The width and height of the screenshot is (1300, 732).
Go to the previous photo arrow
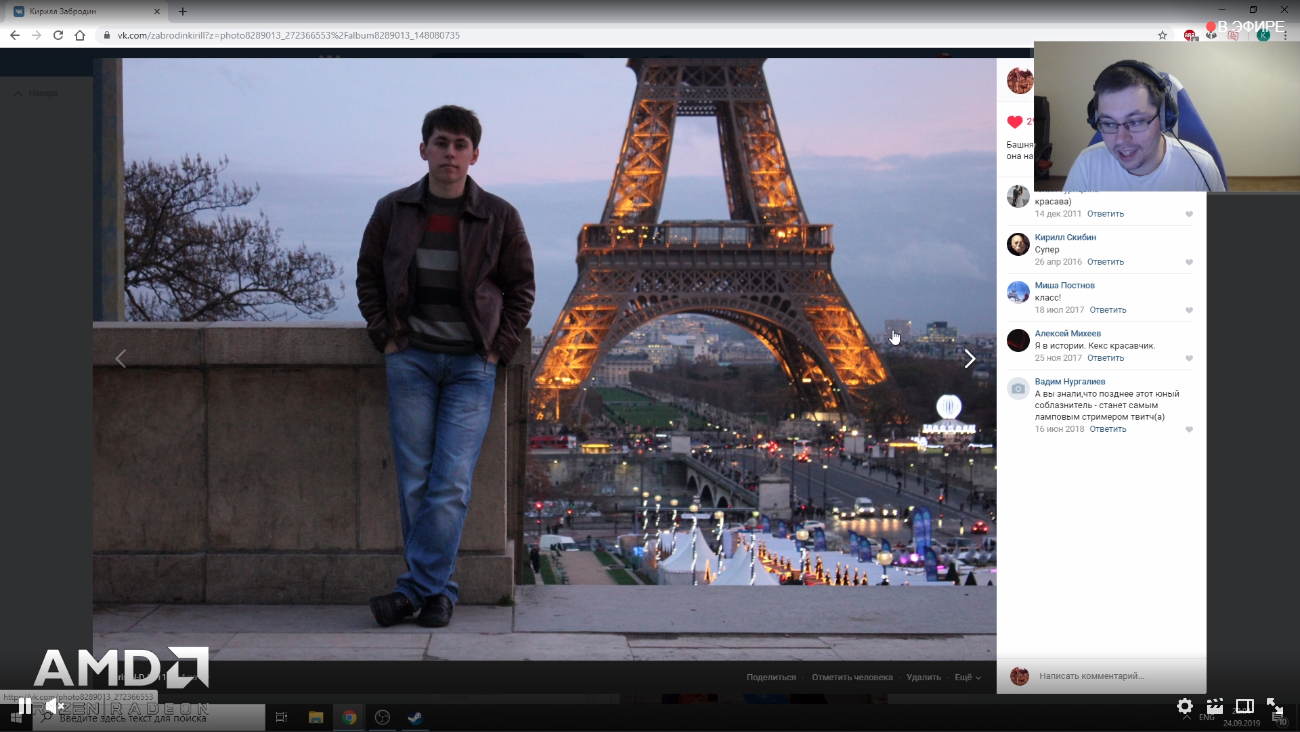click(120, 358)
